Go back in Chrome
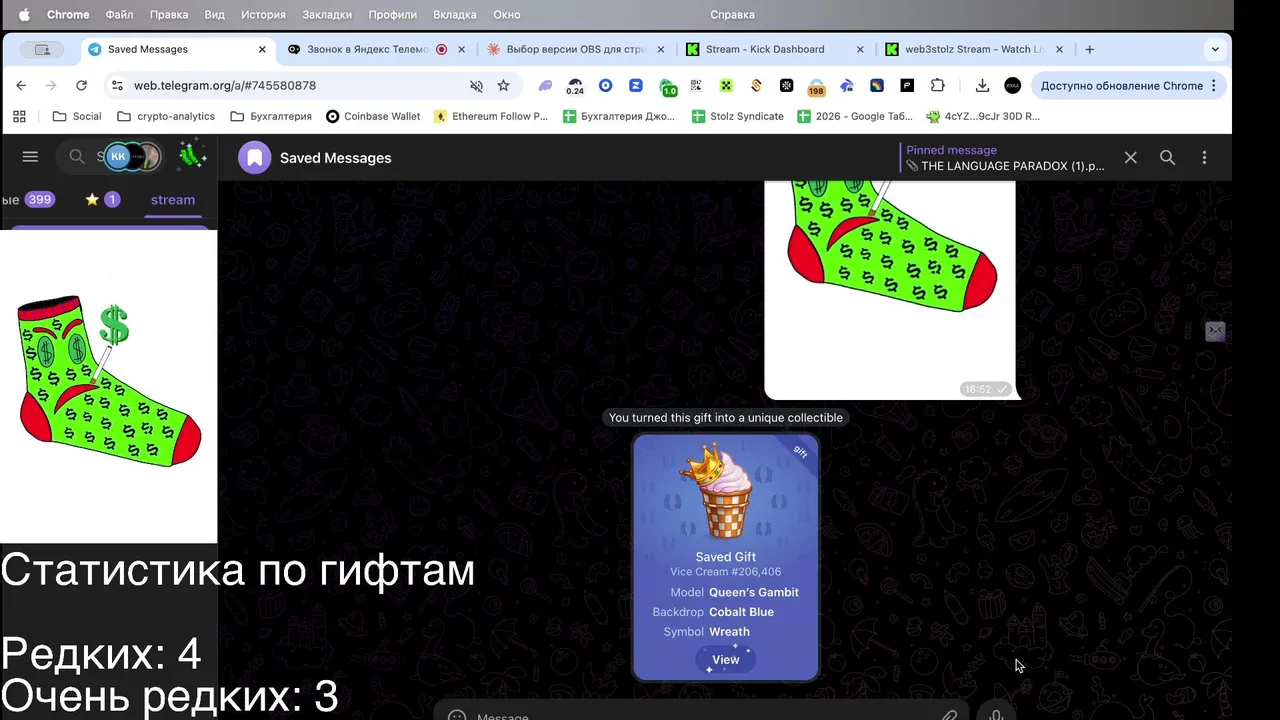 (21, 86)
